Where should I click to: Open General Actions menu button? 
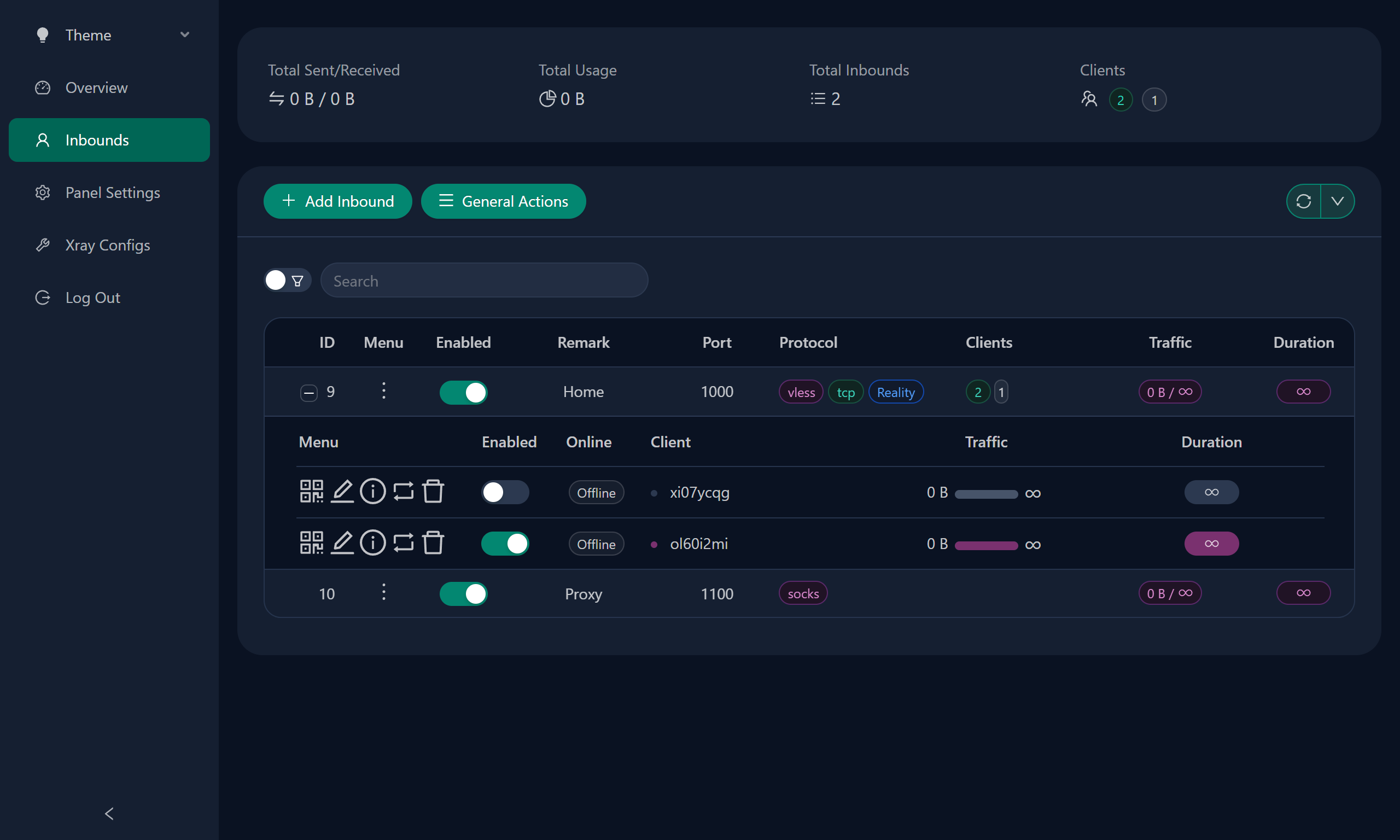click(x=503, y=201)
